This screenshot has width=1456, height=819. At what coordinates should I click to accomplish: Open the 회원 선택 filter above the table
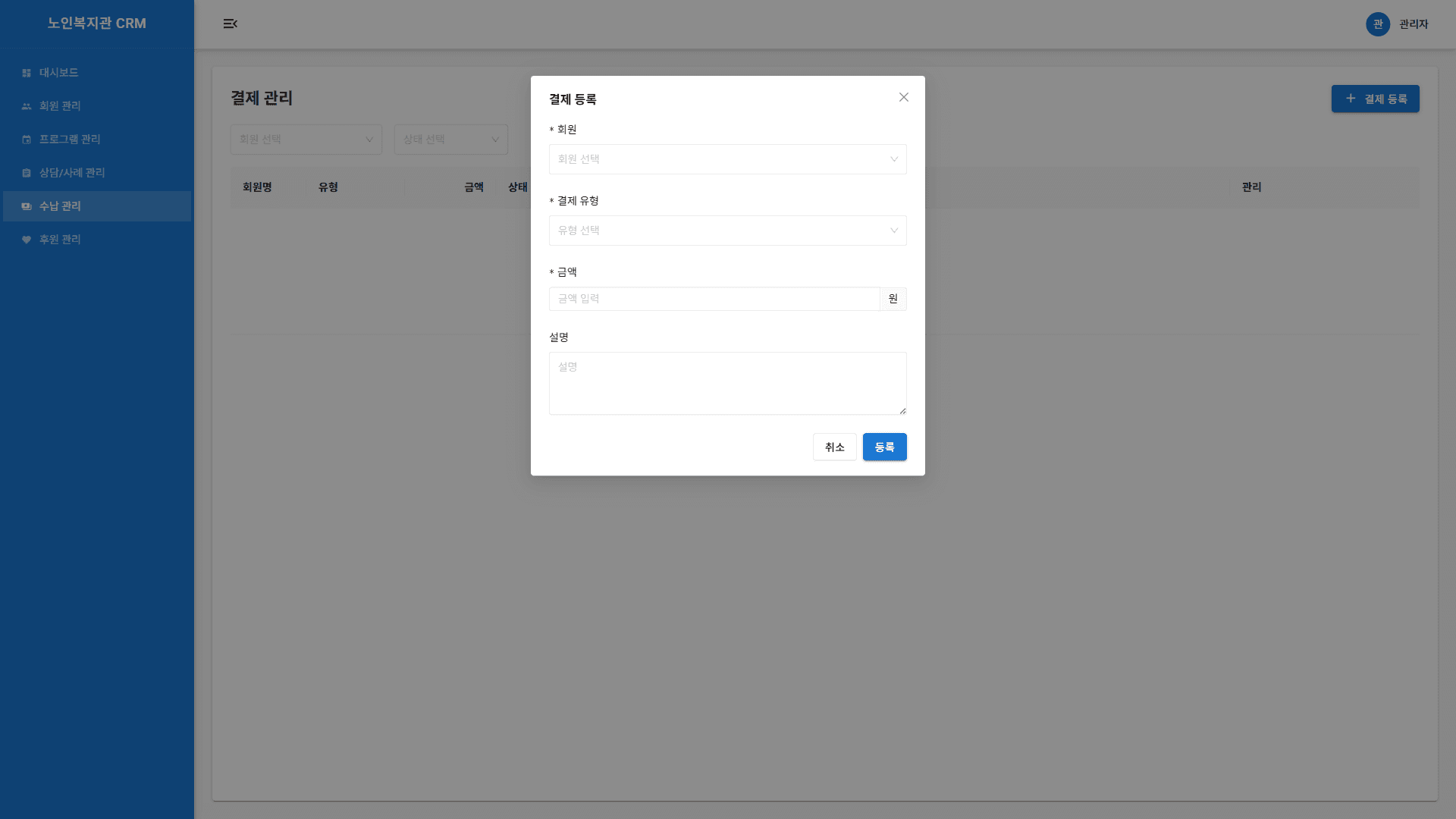click(x=306, y=140)
